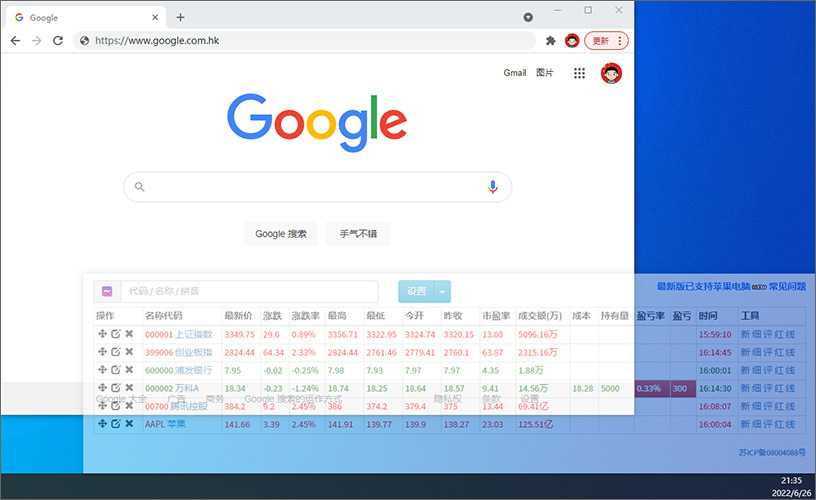Delete the 000002 万科A row
Image resolution: width=816 pixels, height=500 pixels.
point(129,388)
